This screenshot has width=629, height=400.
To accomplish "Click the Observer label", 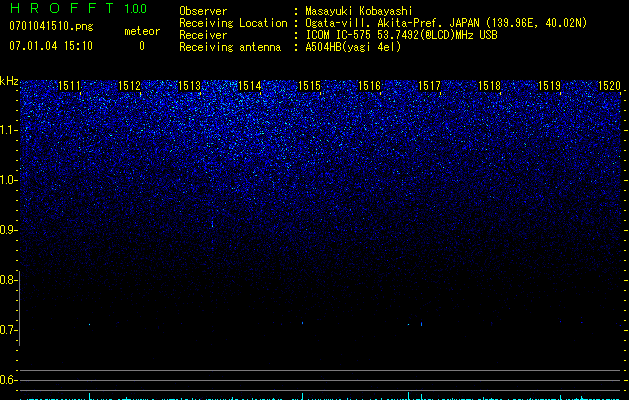I will (x=203, y=11).
